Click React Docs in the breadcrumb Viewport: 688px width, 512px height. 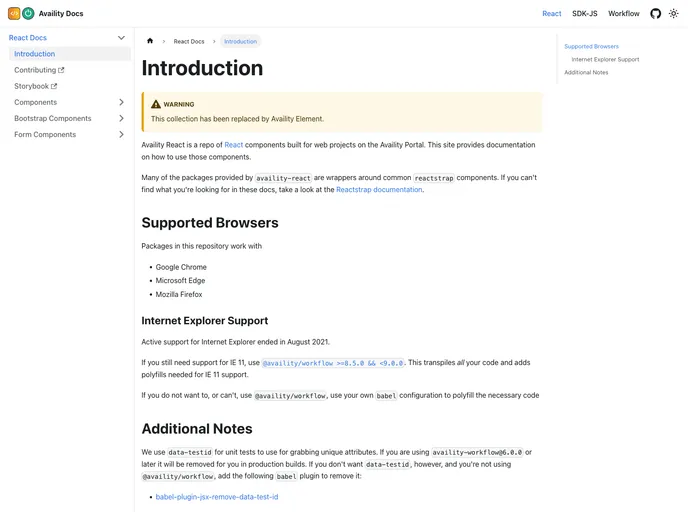[x=189, y=41]
